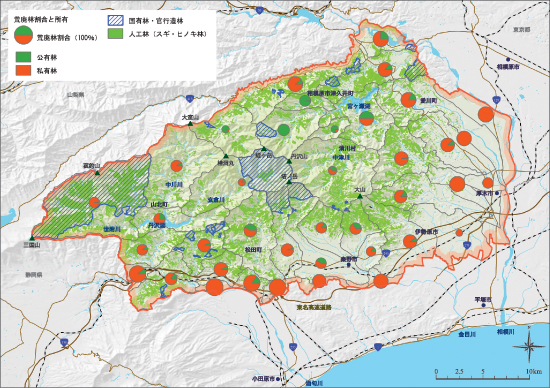Click the 東京都 prefecture label
The width and height of the screenshot is (550, 388).
(522, 30)
